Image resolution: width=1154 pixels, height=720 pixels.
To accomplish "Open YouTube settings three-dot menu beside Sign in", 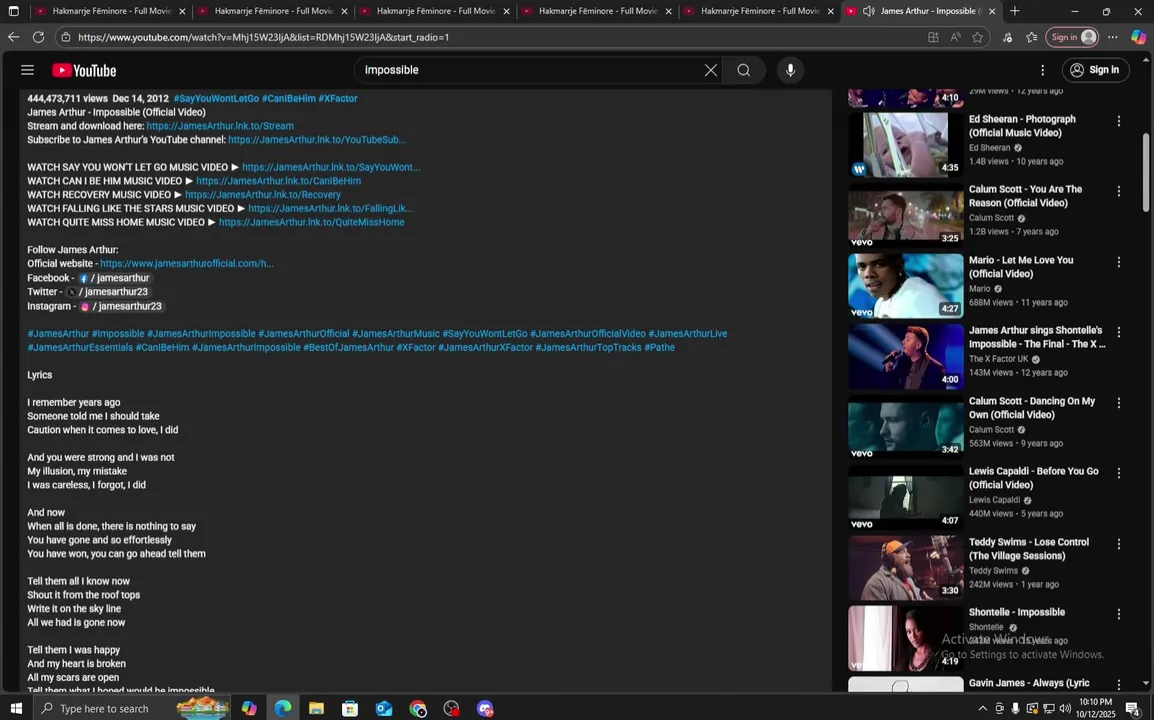I will click(x=1042, y=70).
